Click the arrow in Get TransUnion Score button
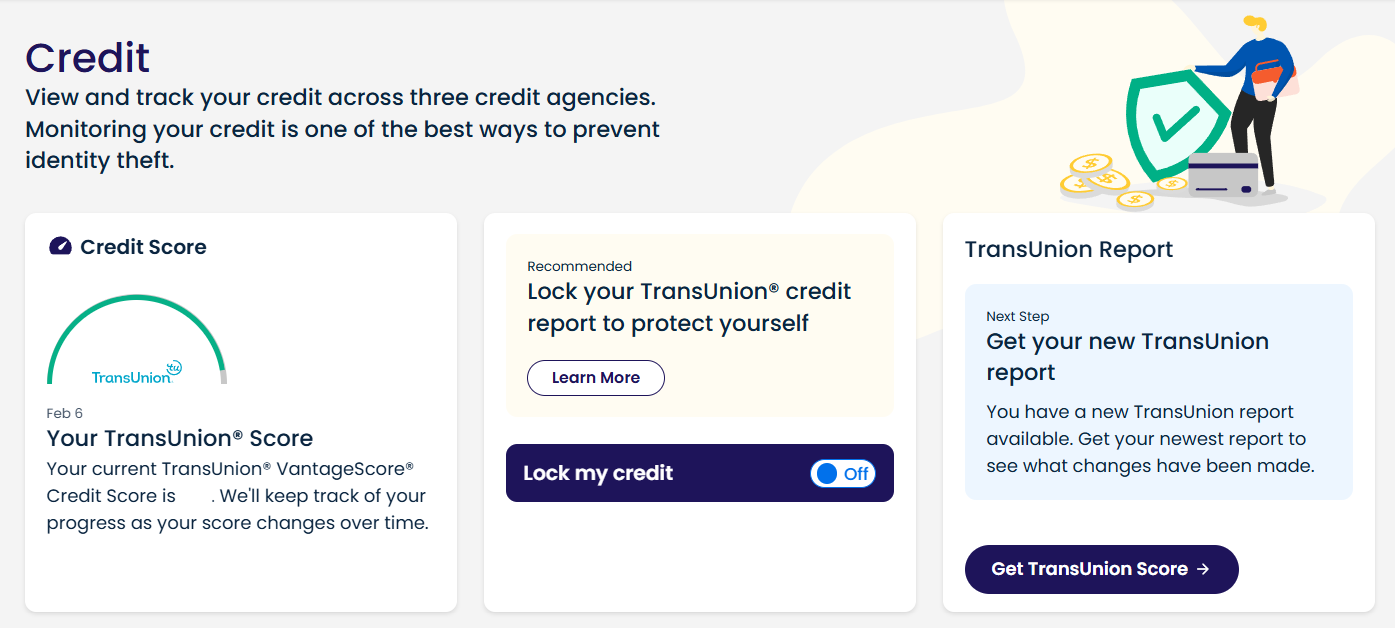The height and width of the screenshot is (628, 1395). [1203, 569]
